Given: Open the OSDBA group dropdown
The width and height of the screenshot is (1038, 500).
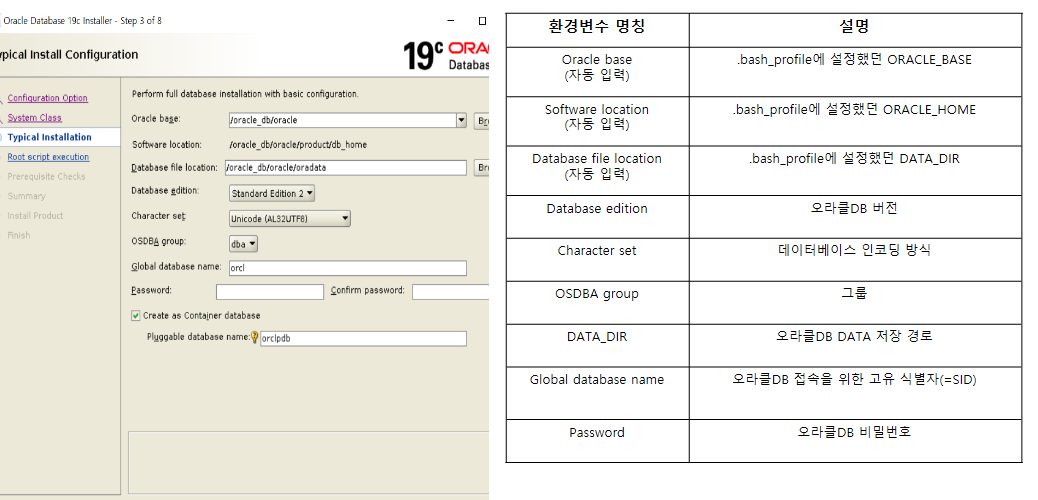Looking at the screenshot, I should 243,244.
